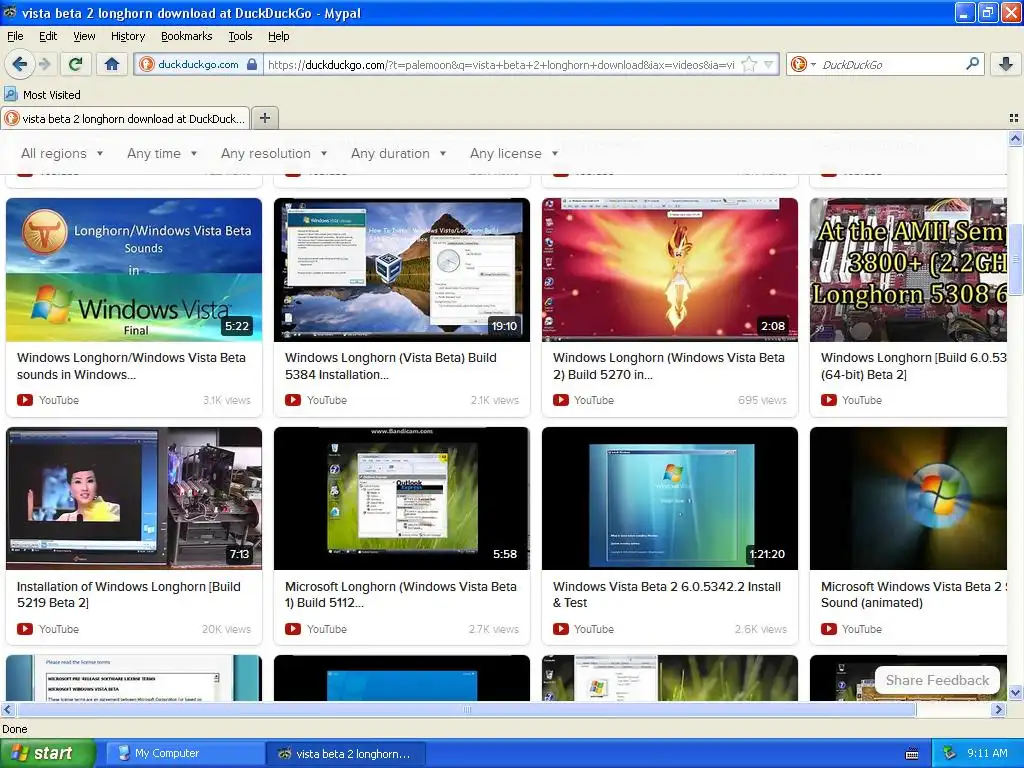The image size is (1024, 768).
Task: Click the Share Feedback button
Action: tap(937, 680)
